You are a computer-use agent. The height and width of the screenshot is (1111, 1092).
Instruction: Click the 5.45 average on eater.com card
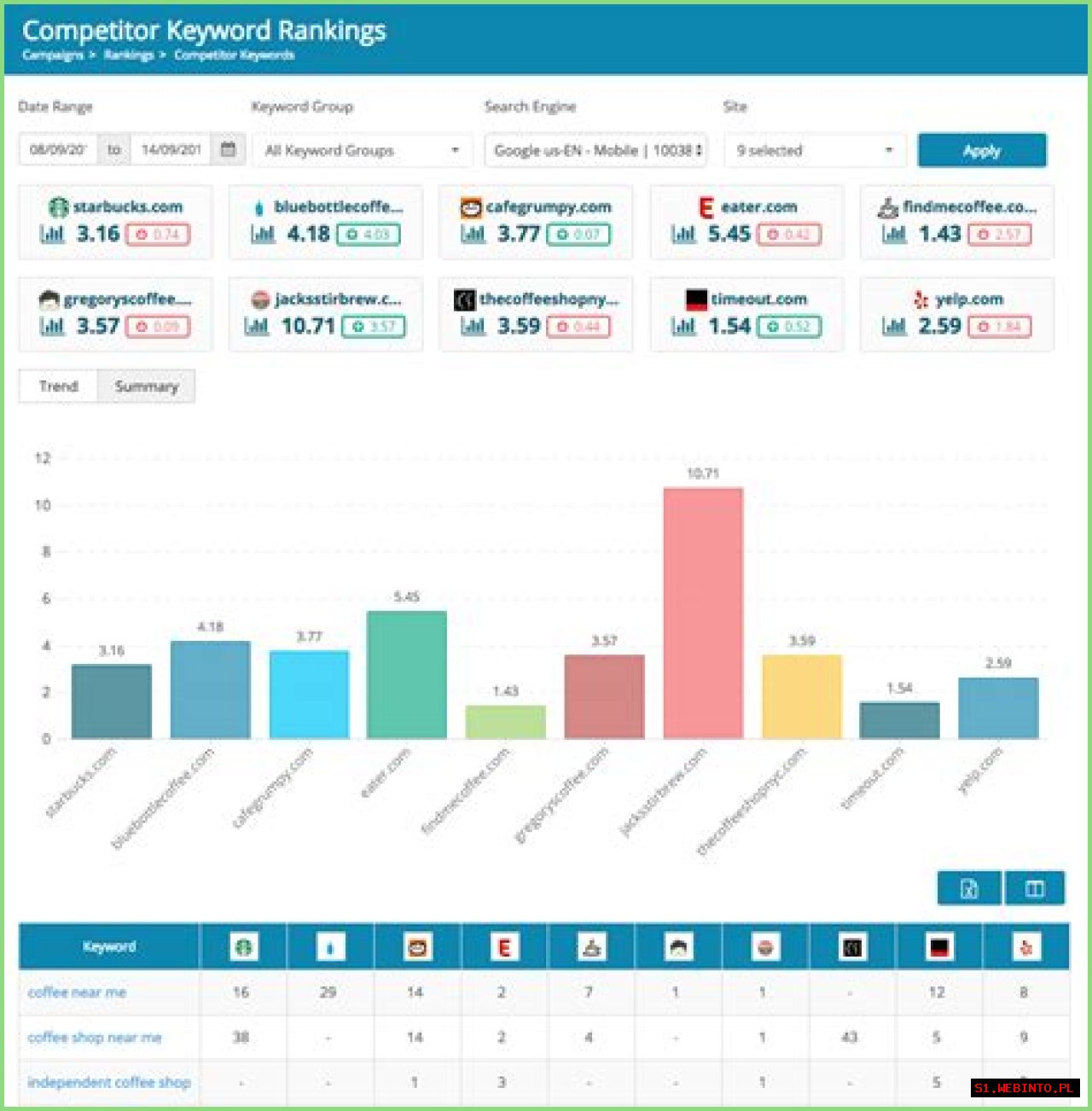[x=729, y=234]
